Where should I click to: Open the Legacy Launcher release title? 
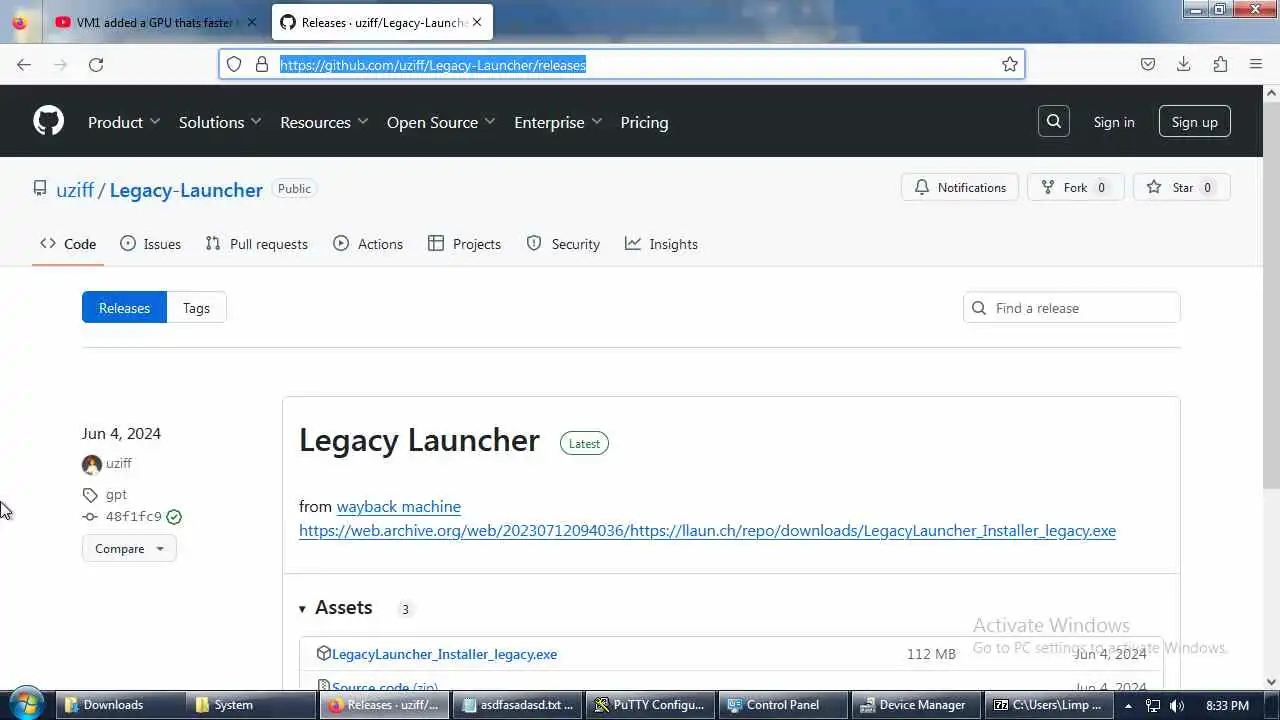[x=419, y=440]
